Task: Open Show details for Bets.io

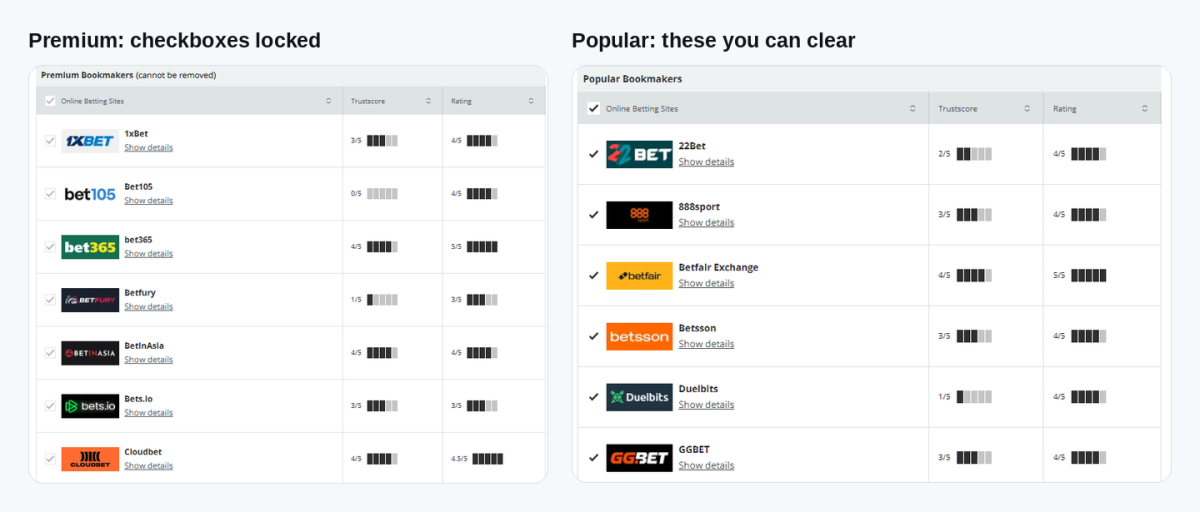Action: point(148,413)
